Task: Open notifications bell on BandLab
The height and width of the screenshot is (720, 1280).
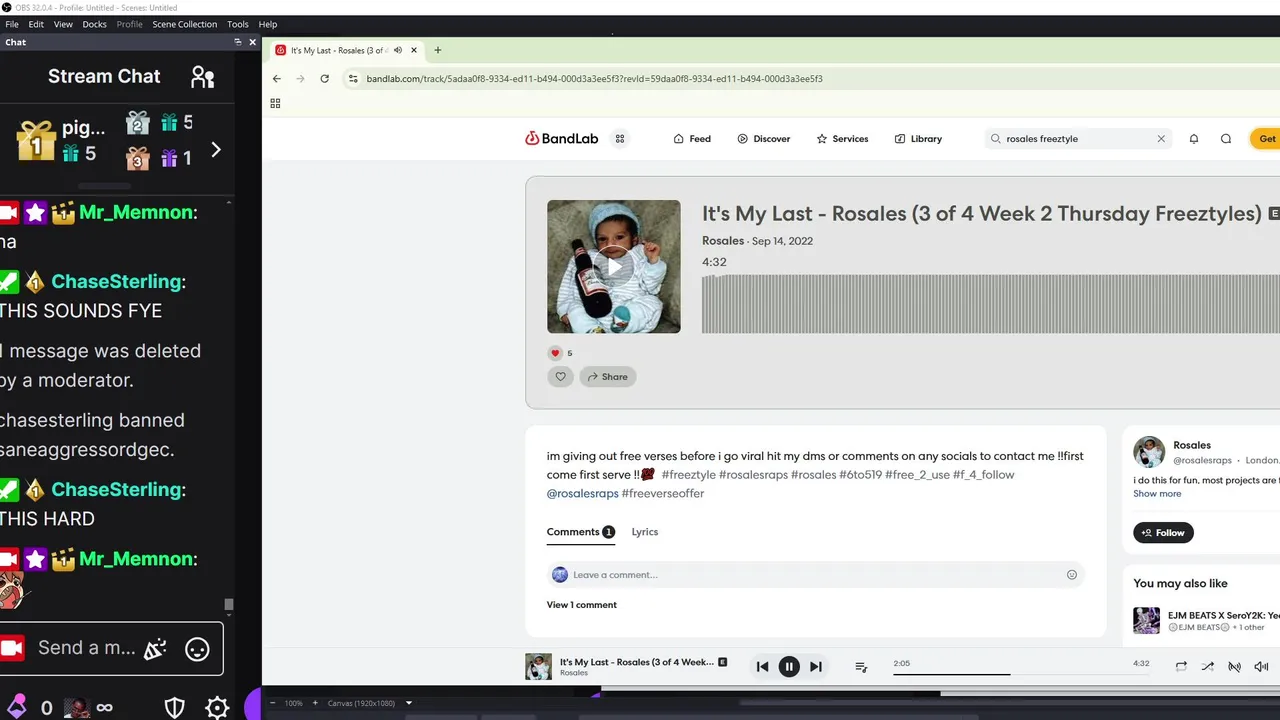Action: pyautogui.click(x=1194, y=139)
